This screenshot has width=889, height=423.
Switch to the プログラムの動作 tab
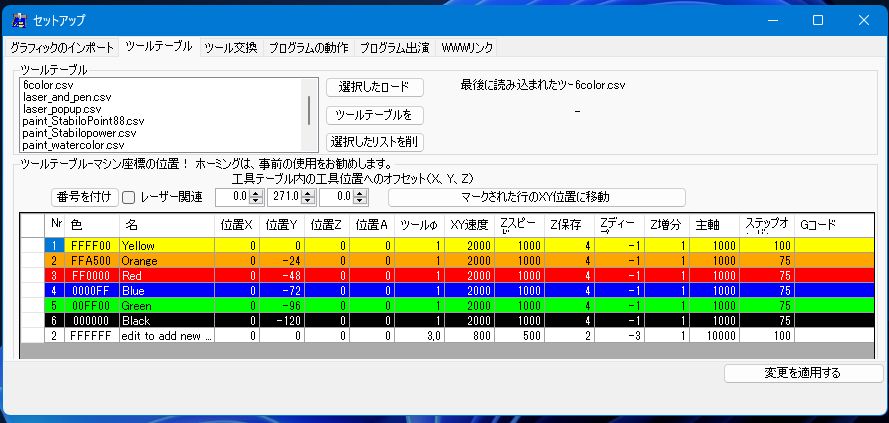point(308,48)
